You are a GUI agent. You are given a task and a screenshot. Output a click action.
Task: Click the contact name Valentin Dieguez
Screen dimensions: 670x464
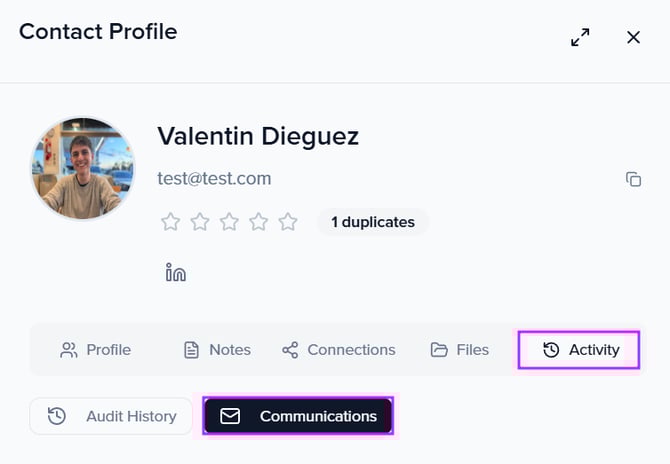pos(258,136)
